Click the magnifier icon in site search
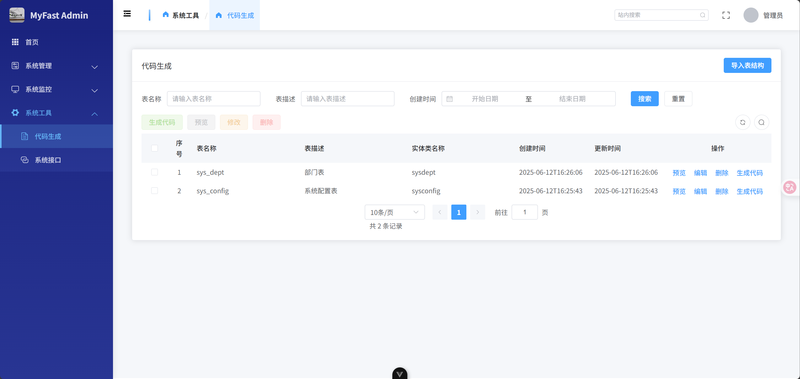 702,15
